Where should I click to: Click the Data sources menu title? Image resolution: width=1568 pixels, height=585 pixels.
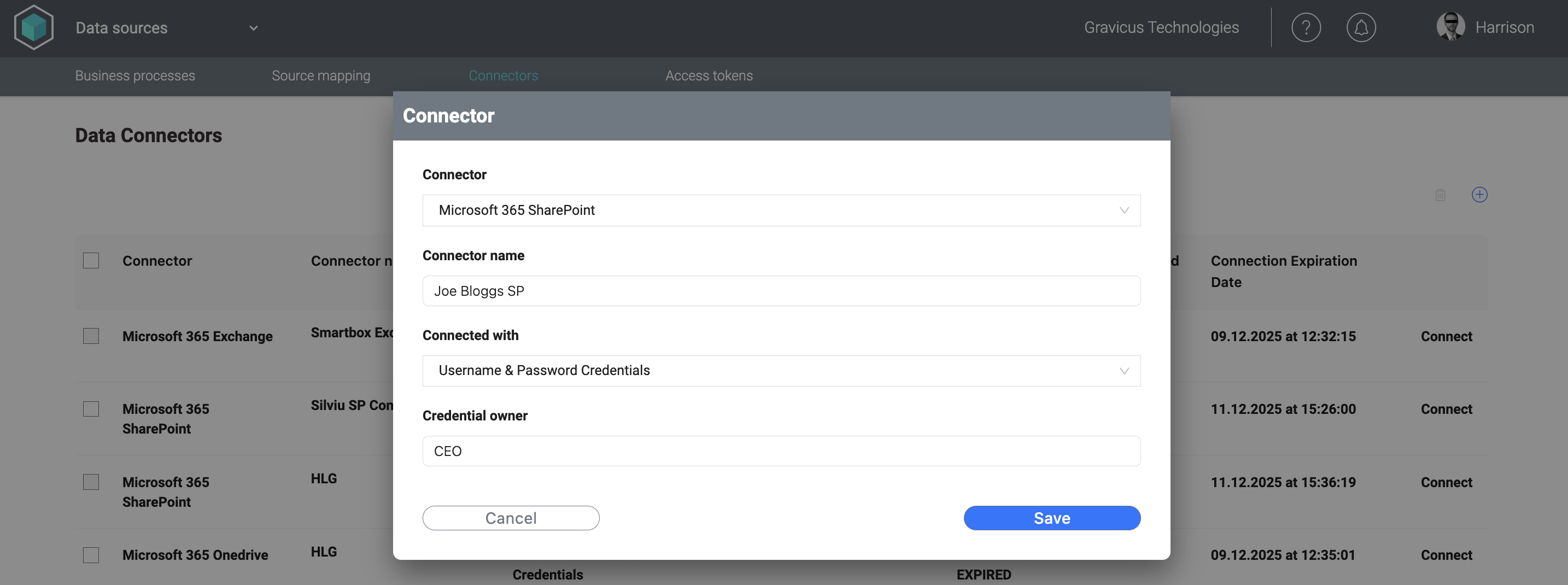[x=121, y=28]
